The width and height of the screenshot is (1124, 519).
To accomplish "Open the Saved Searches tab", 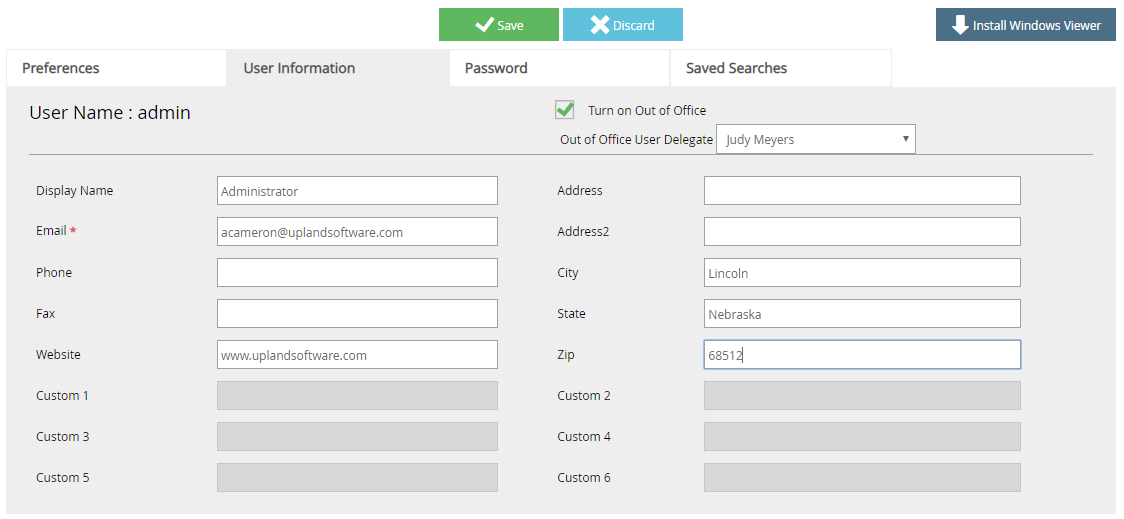I will [781, 68].
